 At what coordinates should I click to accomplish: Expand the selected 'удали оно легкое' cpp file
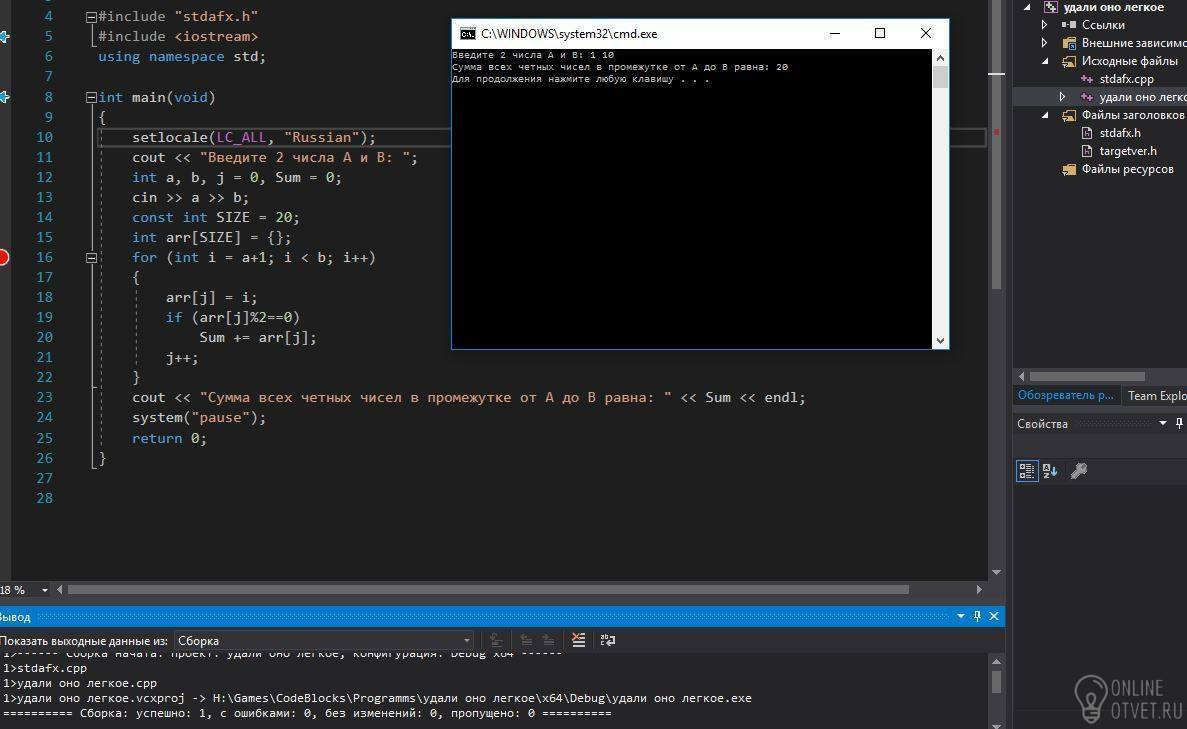pyautogui.click(x=1062, y=97)
